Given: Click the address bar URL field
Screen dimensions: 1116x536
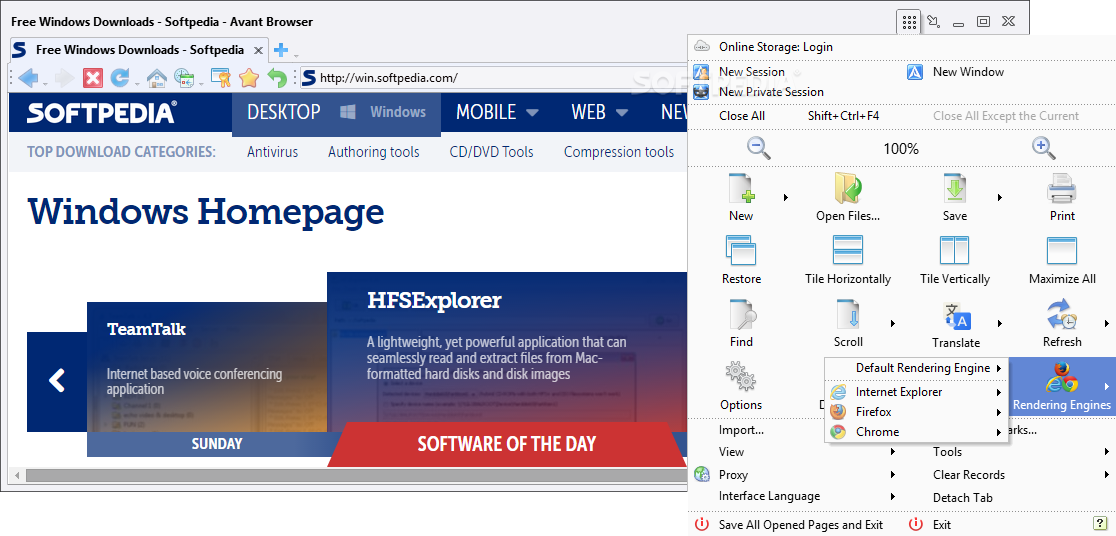Looking at the screenshot, I should pos(491,78).
